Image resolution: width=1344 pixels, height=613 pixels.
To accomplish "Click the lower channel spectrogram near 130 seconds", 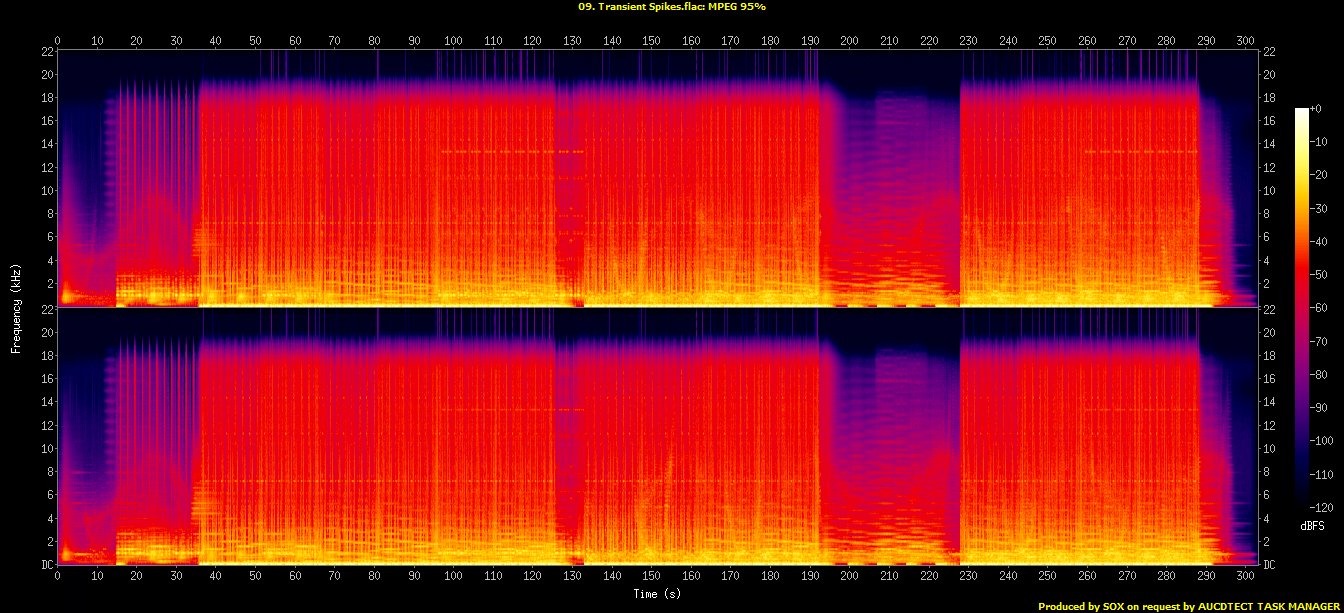I will (x=572, y=440).
